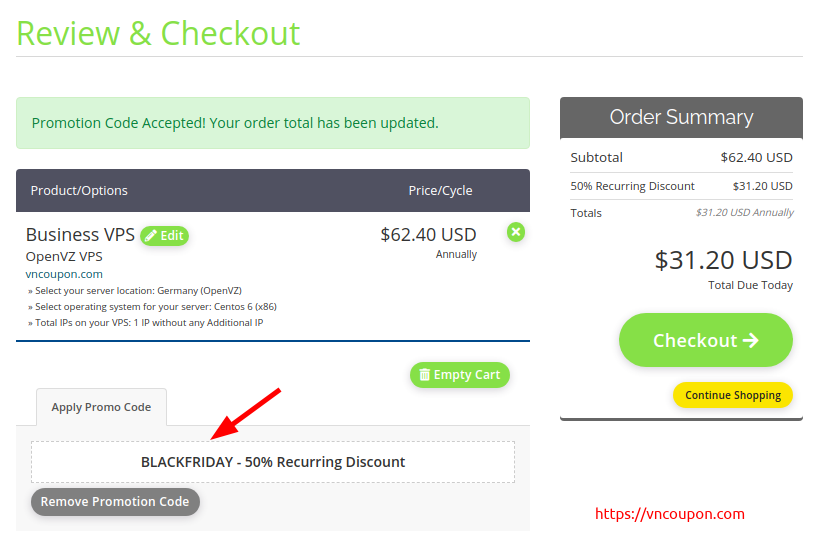The width and height of the screenshot is (832, 537).
Task: Click the $31.20 USD total due amount
Action: point(723,260)
